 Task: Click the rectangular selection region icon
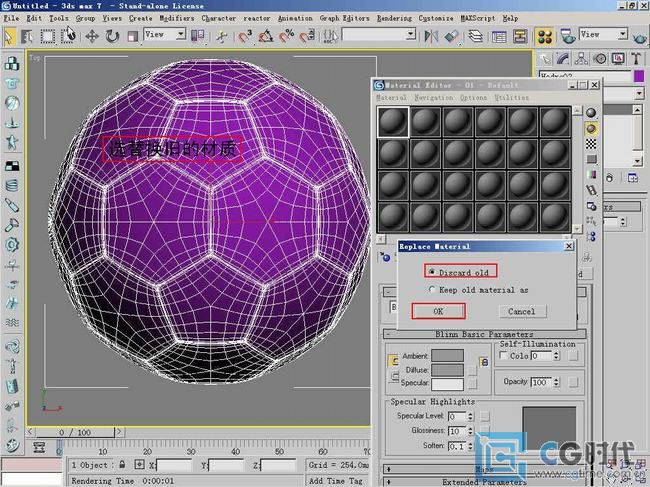click(47, 36)
